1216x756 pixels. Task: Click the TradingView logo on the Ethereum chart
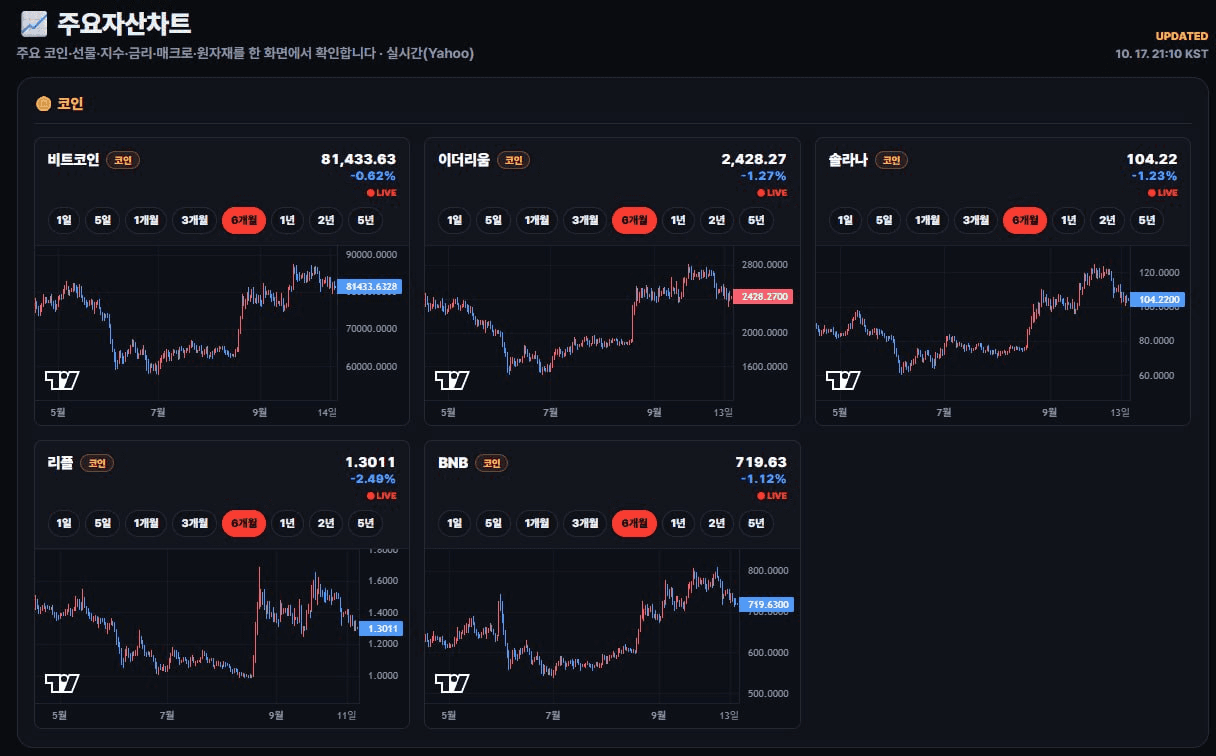tap(452, 380)
